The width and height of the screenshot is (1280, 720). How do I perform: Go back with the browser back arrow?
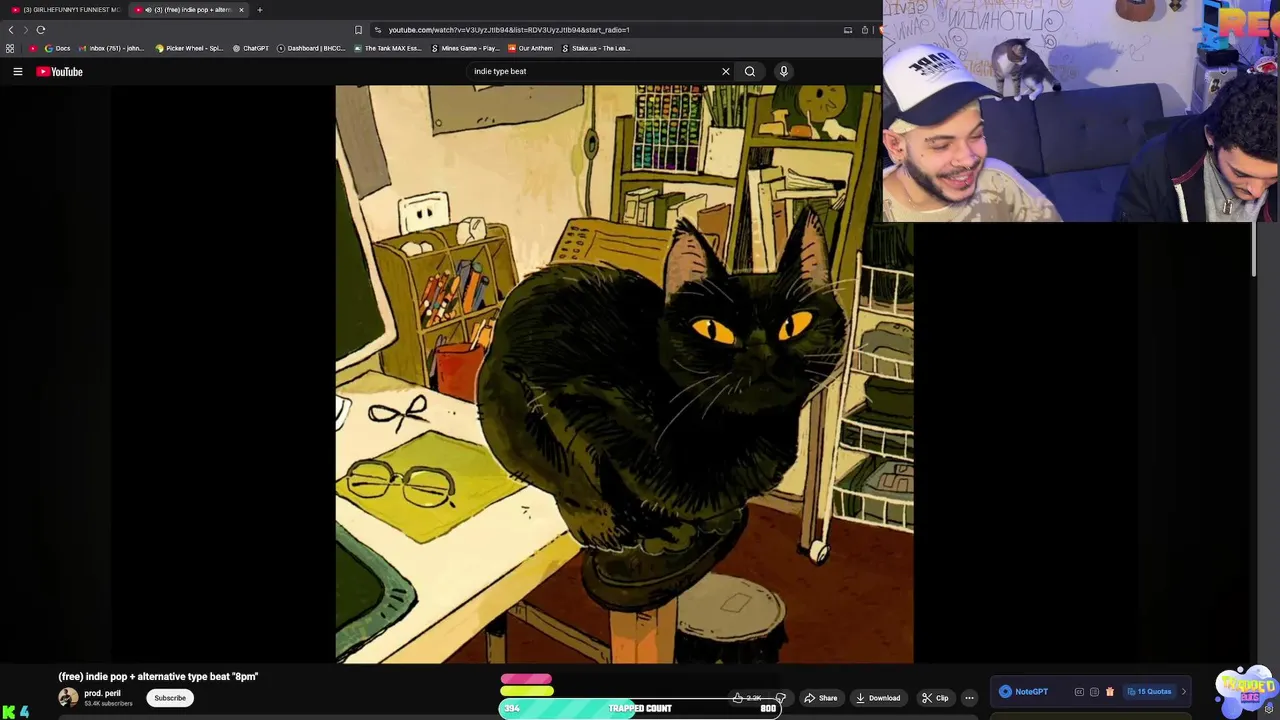pyautogui.click(x=11, y=30)
